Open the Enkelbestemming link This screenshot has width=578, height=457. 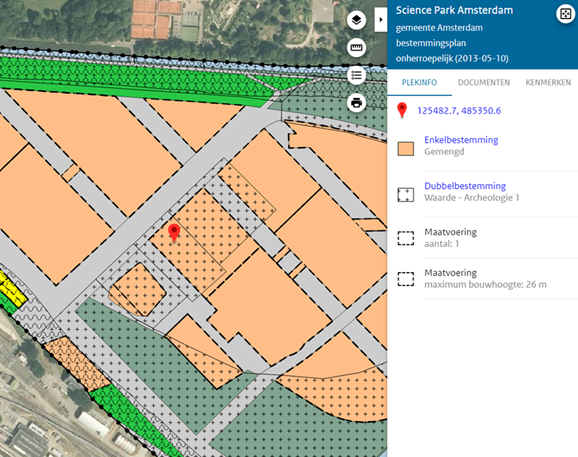coord(461,140)
